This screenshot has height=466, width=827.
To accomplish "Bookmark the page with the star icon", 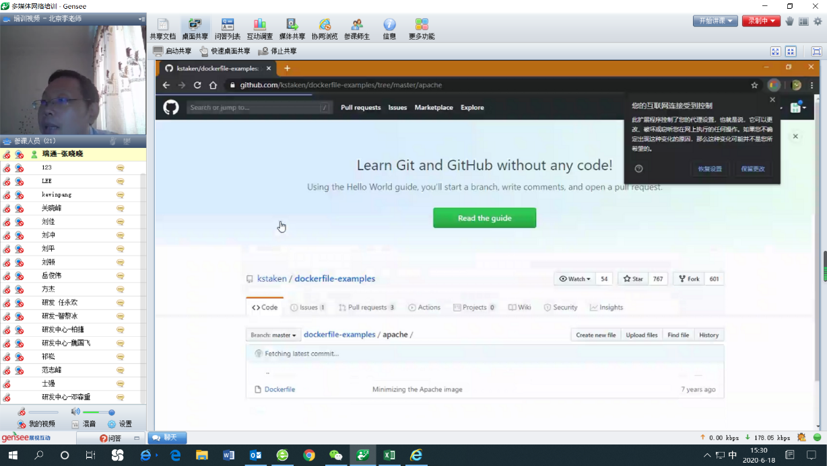I will [x=754, y=85].
